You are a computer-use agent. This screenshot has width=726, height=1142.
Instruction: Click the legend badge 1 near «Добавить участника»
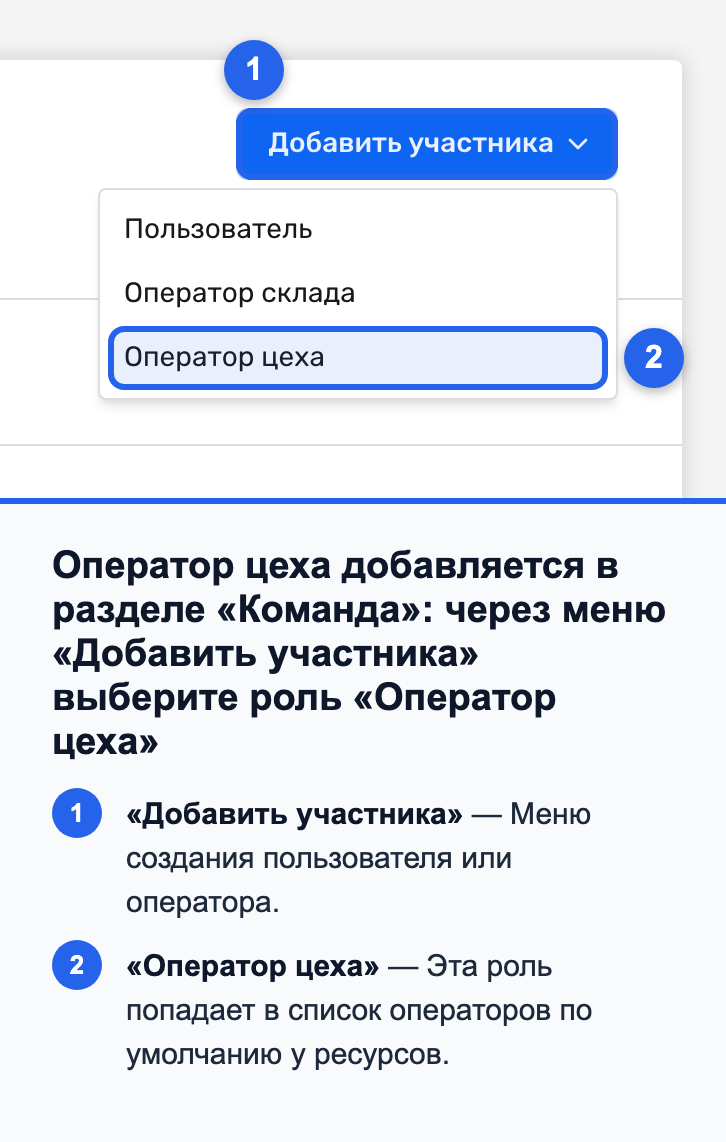[x=76, y=813]
